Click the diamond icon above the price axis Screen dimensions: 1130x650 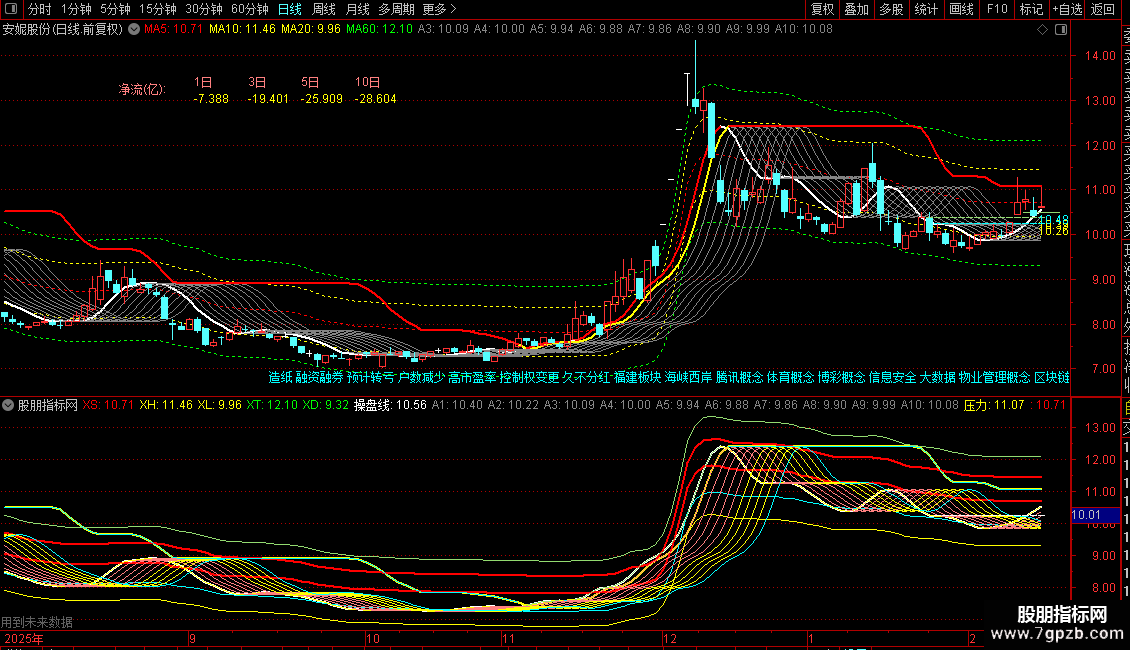coord(1043,29)
